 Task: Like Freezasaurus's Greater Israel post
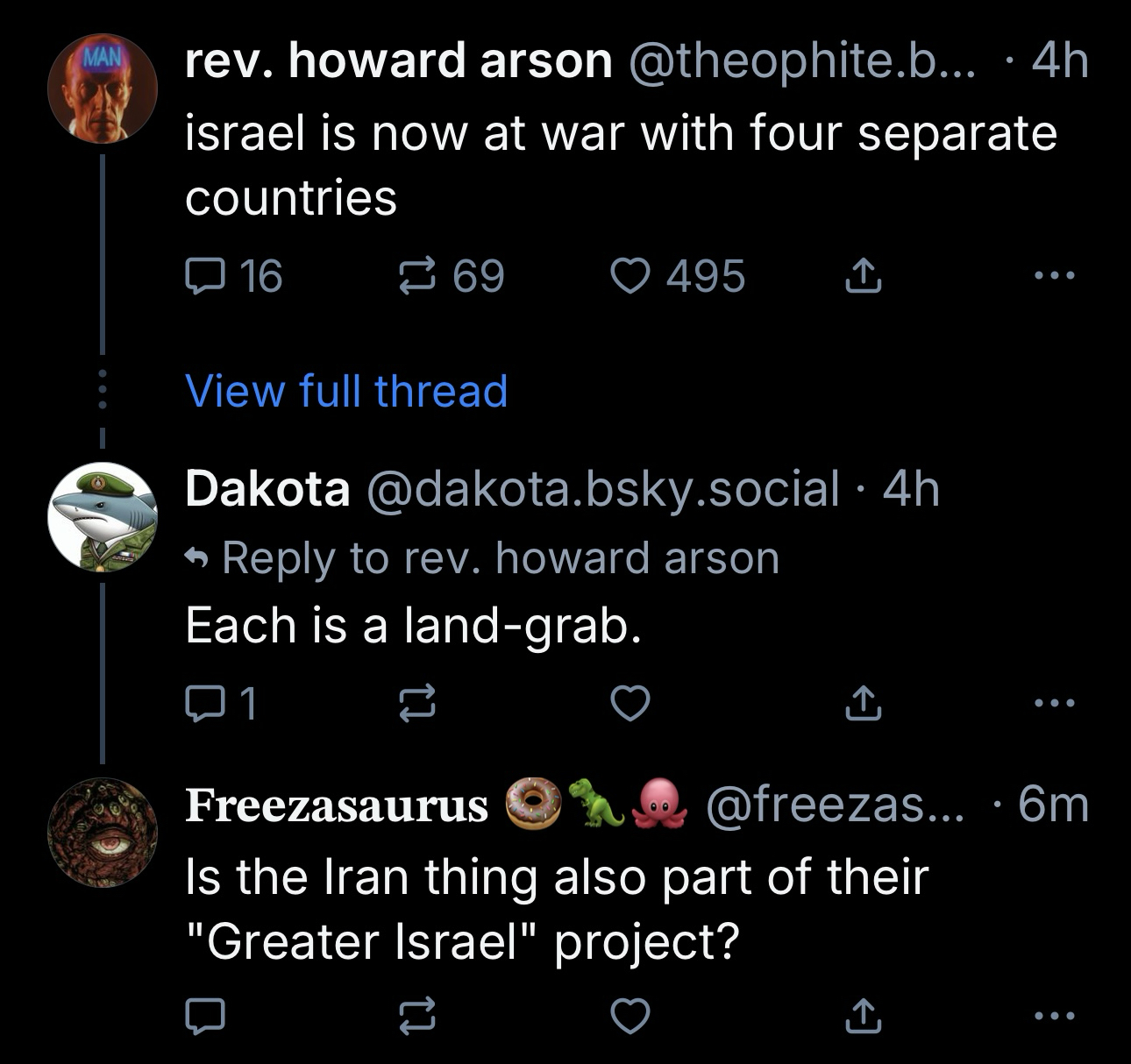point(630,1015)
